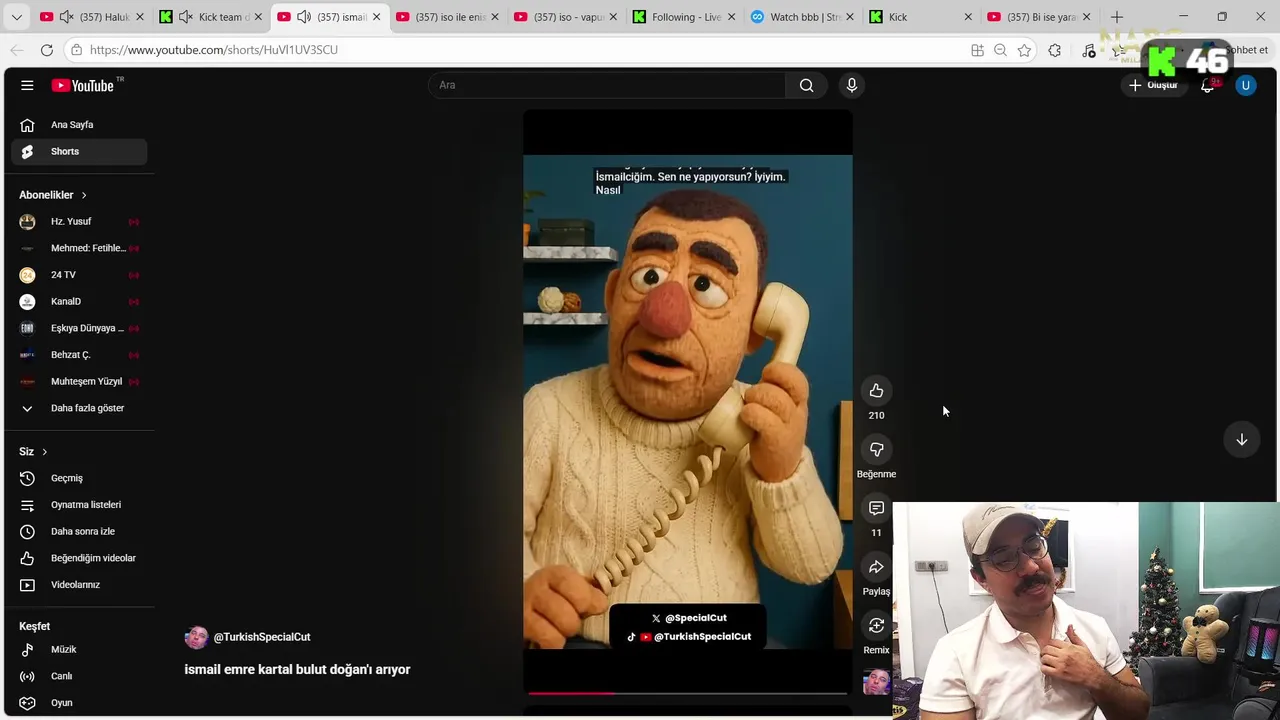The image size is (1280, 720).
Task: Click the TurkishSpecialCut channel avatar
Action: tap(196, 637)
